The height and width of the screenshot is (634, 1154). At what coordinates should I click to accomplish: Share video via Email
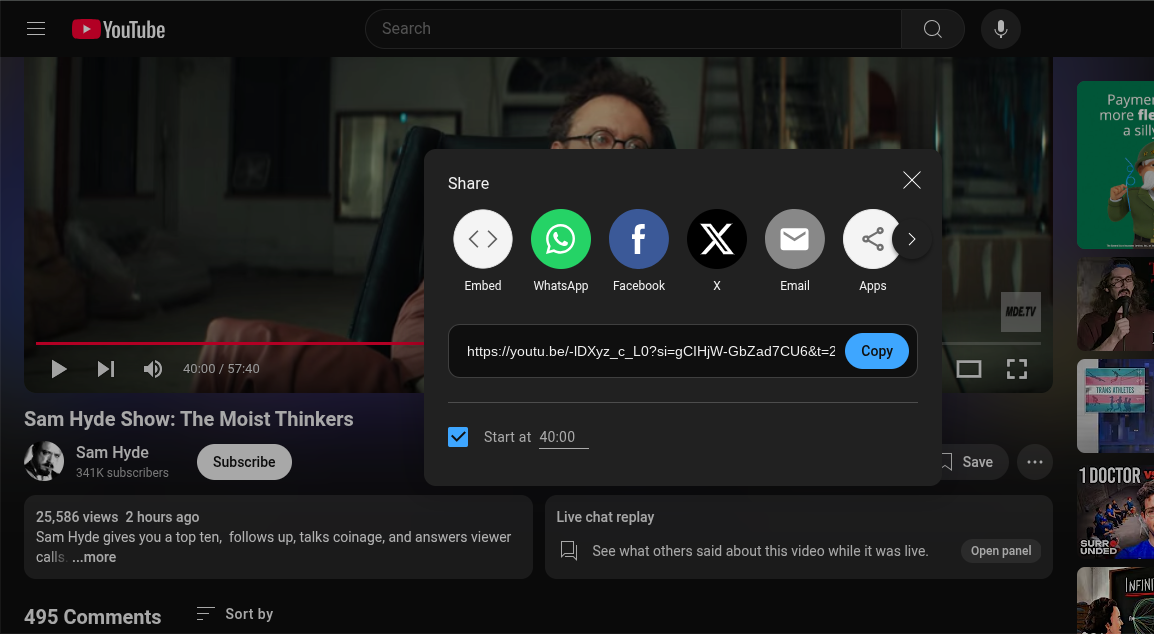click(795, 251)
